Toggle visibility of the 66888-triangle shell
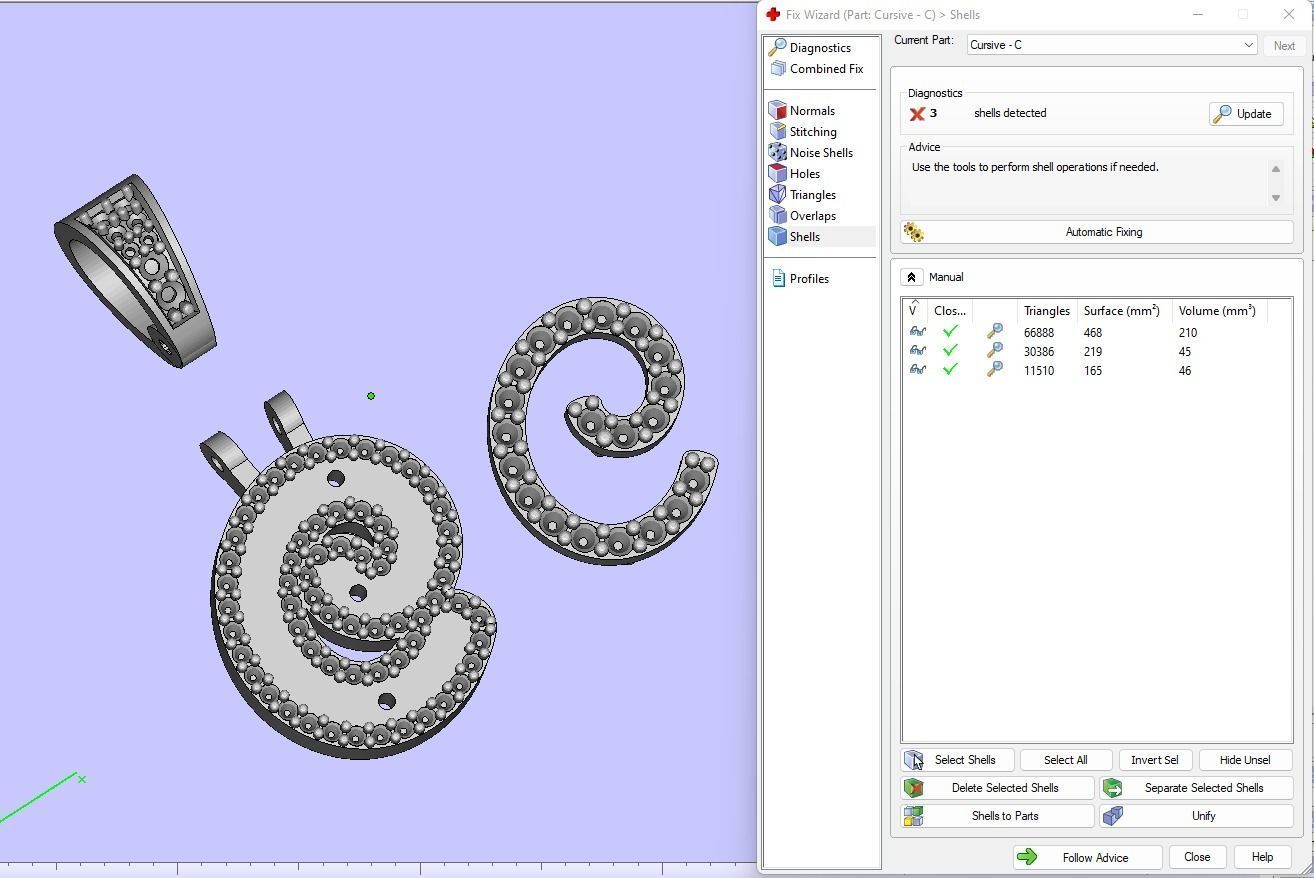Viewport: 1314px width, 878px height. coord(917,332)
